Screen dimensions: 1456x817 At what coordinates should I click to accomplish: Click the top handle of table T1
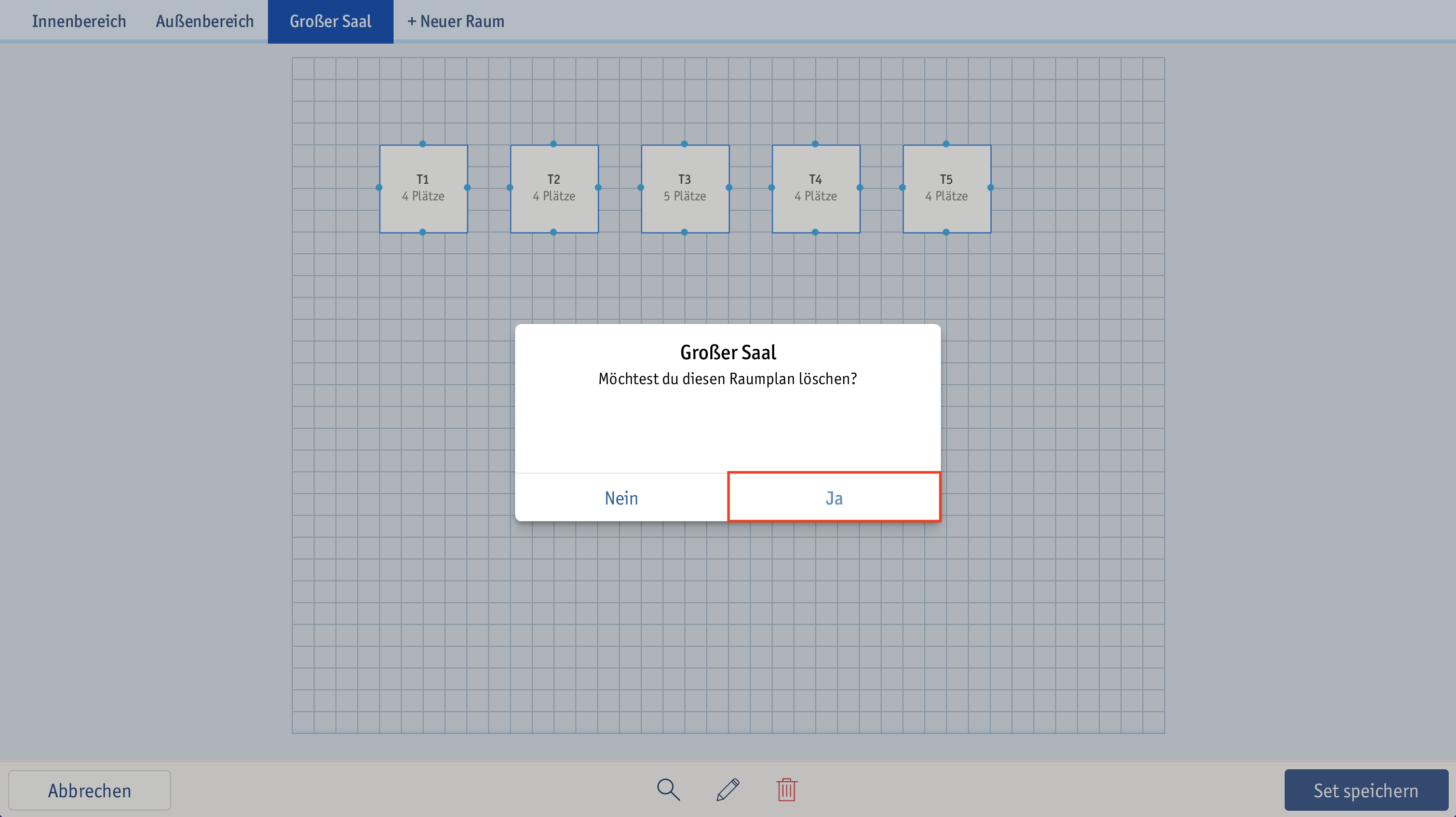click(423, 144)
